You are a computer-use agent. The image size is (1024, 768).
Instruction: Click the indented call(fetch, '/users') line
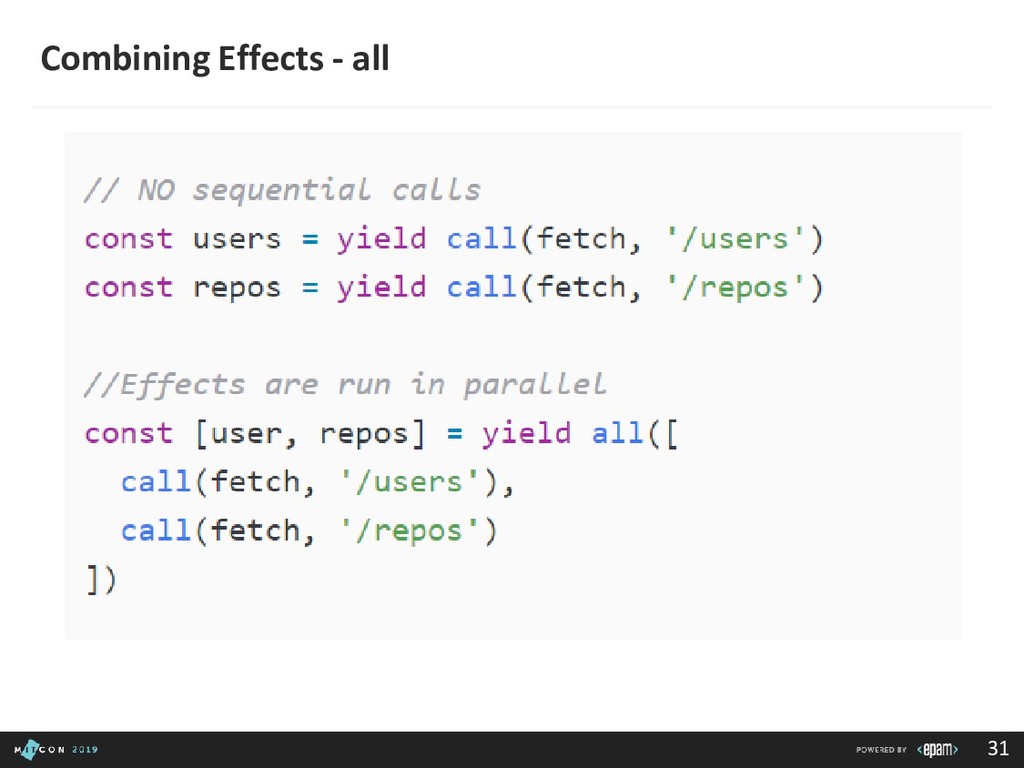[x=318, y=483]
